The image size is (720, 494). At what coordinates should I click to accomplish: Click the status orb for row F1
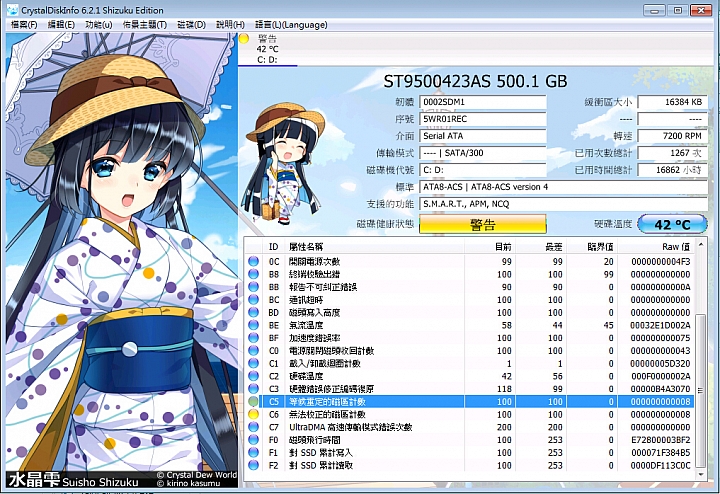(x=253, y=452)
